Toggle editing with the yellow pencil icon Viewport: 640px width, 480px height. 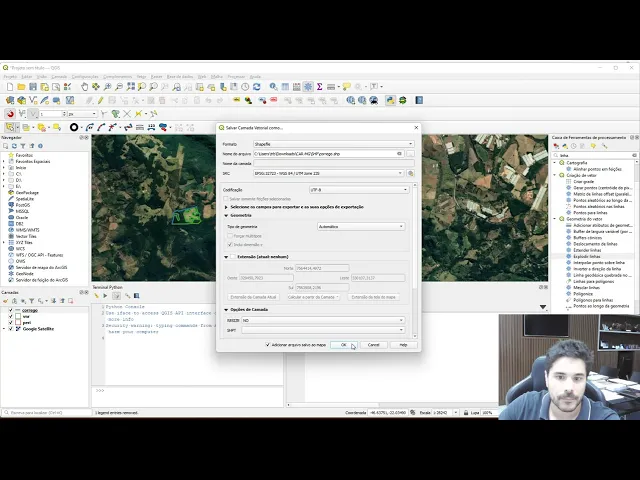coord(100,100)
